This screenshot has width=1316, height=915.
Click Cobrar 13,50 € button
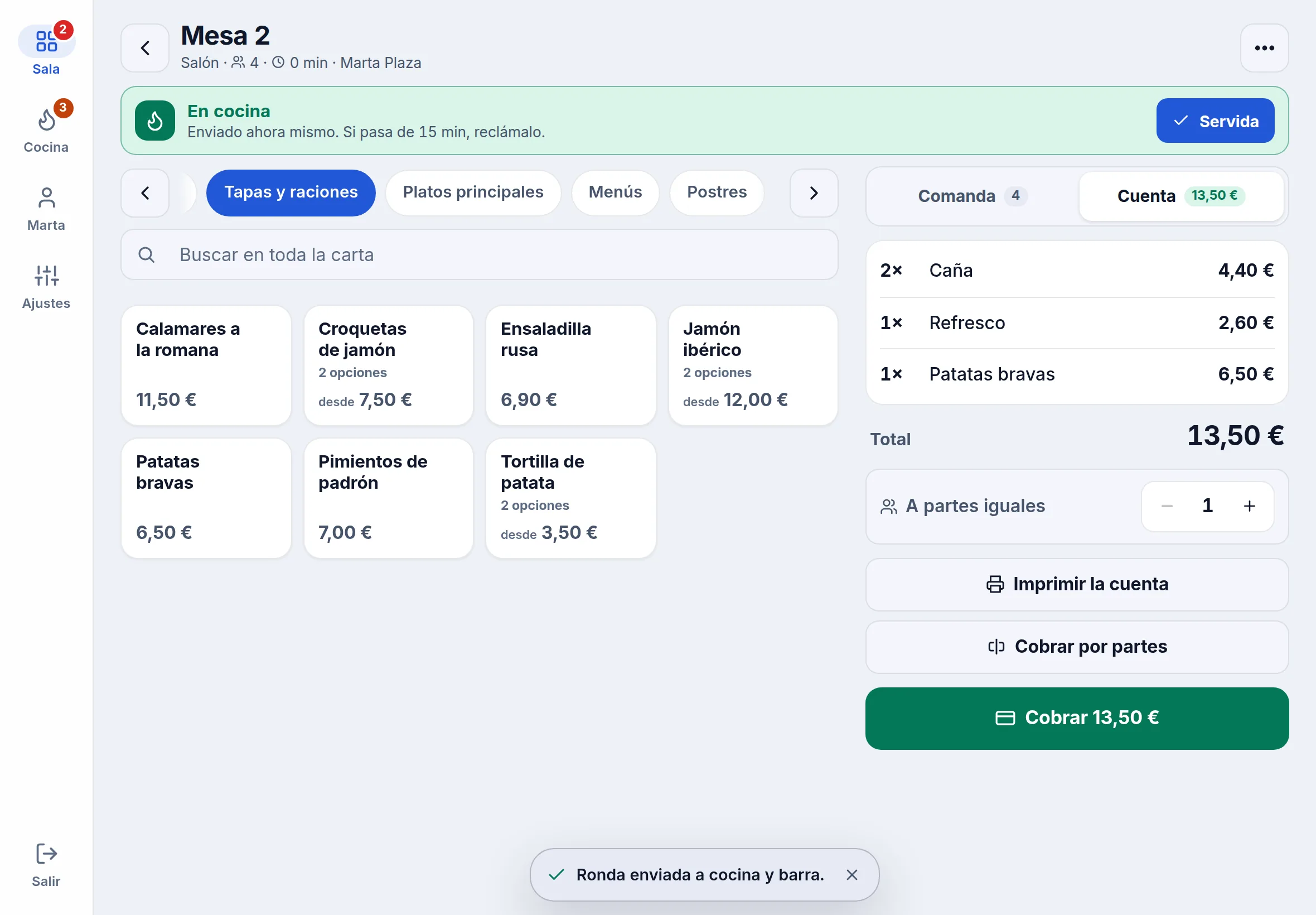coord(1077,718)
